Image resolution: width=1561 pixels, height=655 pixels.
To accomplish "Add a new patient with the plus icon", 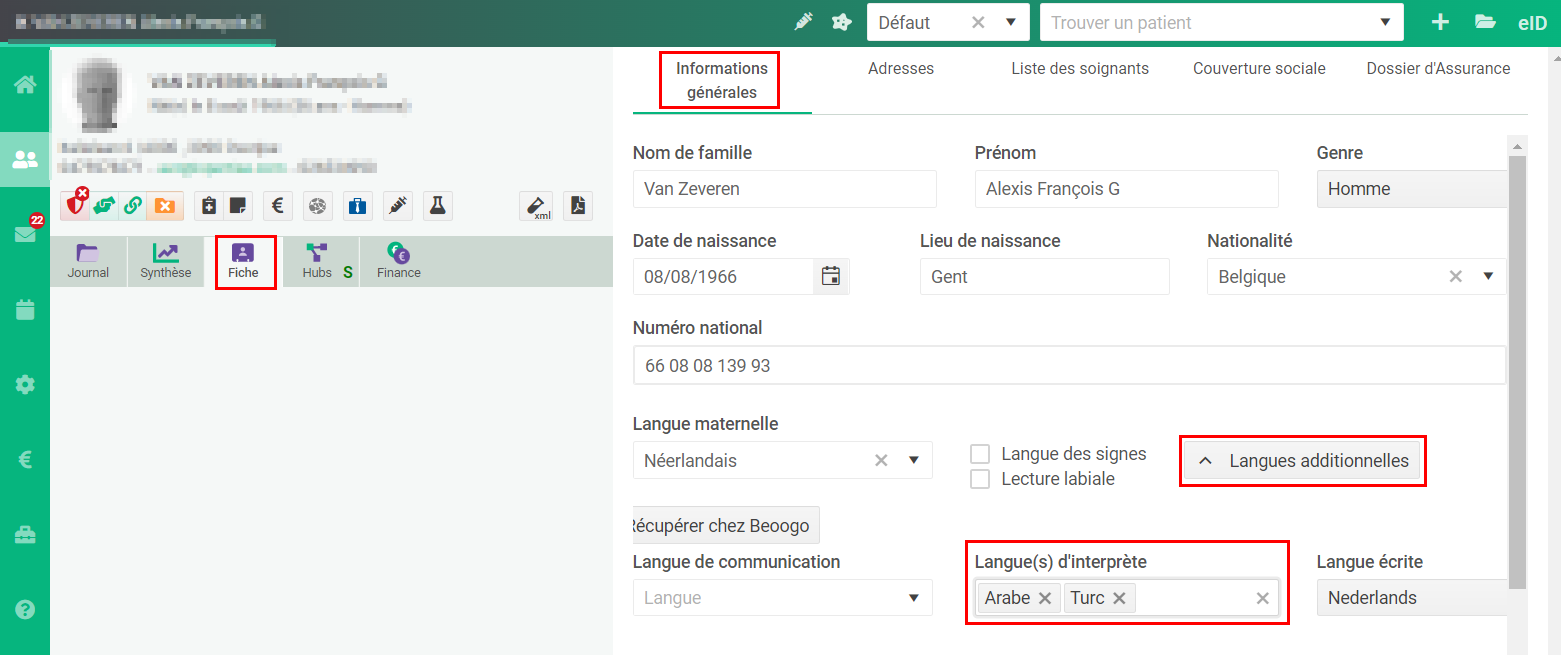I will (x=1440, y=22).
